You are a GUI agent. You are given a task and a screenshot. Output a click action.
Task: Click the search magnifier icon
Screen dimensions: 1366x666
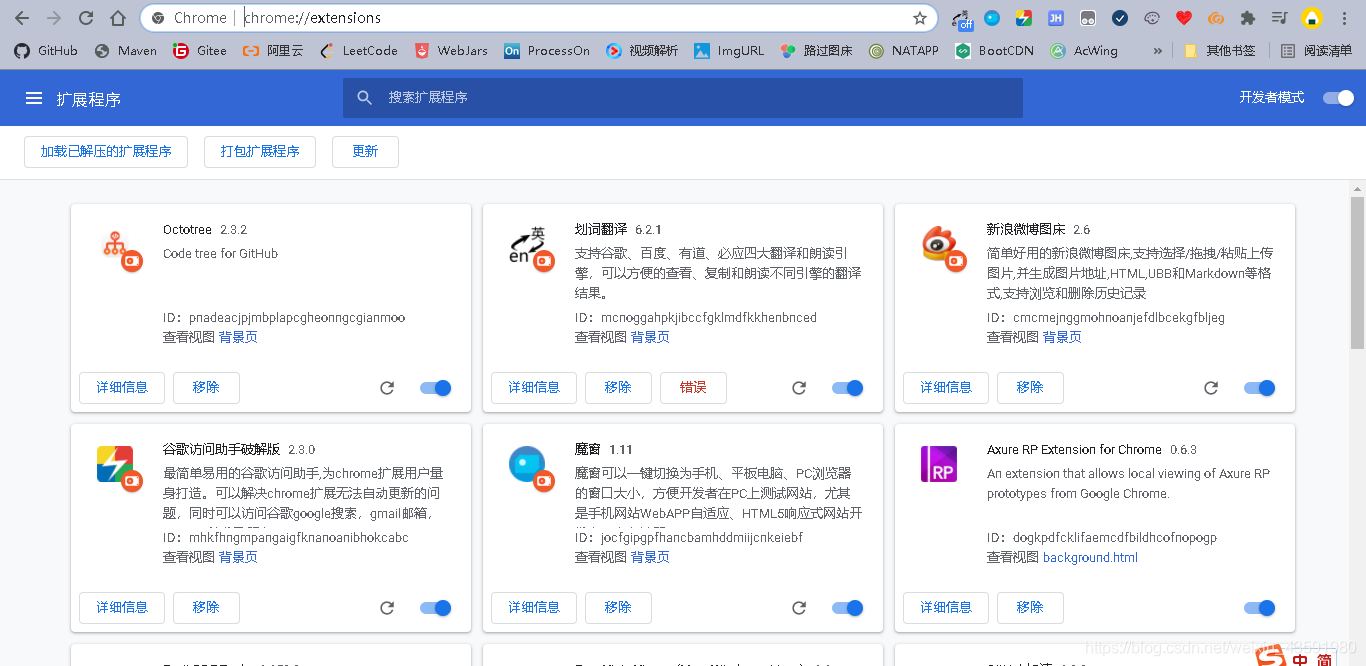coord(365,98)
